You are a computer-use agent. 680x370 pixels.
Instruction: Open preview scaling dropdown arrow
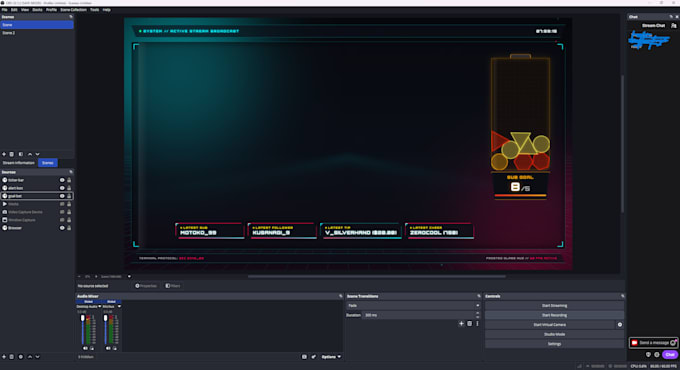(x=129, y=276)
